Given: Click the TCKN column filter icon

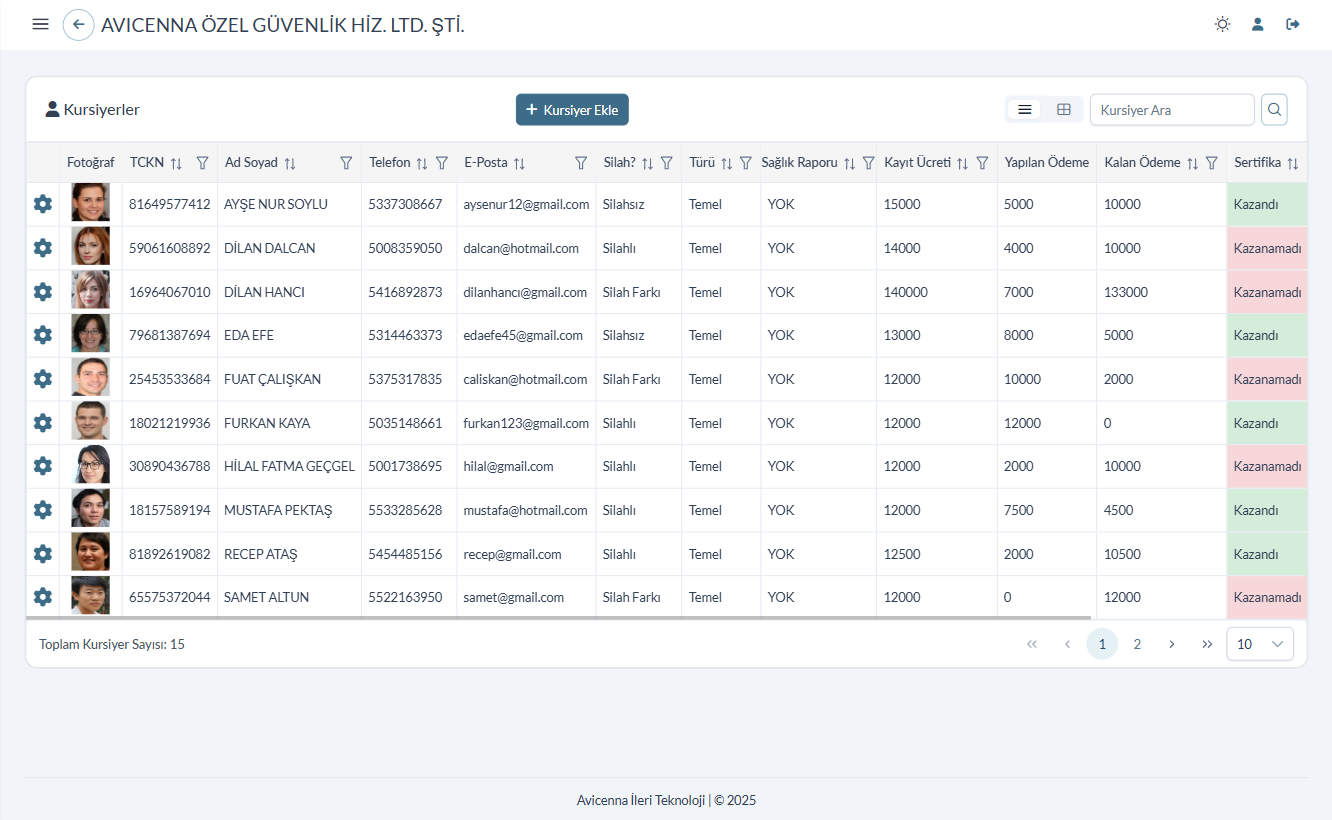Looking at the screenshot, I should [x=202, y=163].
